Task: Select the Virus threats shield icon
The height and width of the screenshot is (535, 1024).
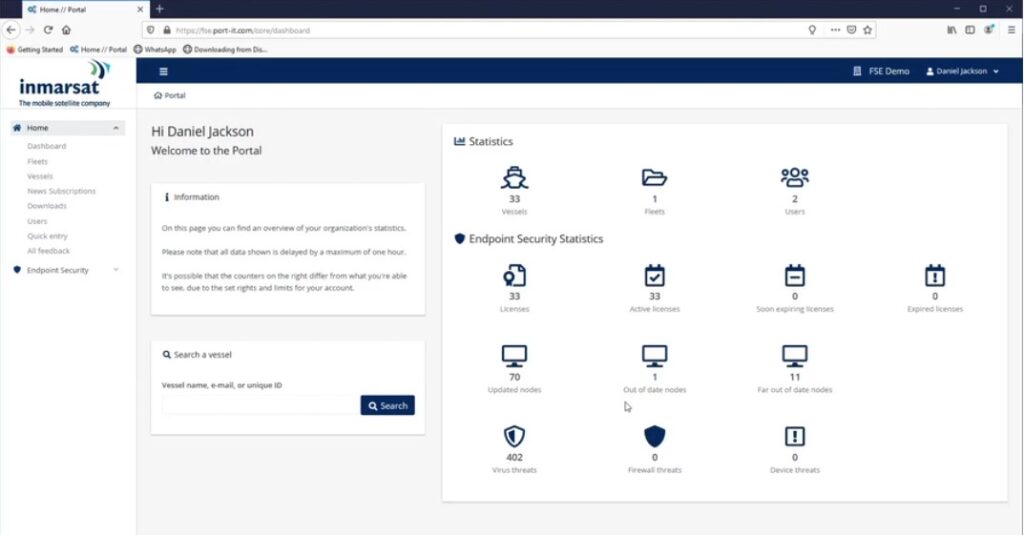Action: [514, 436]
